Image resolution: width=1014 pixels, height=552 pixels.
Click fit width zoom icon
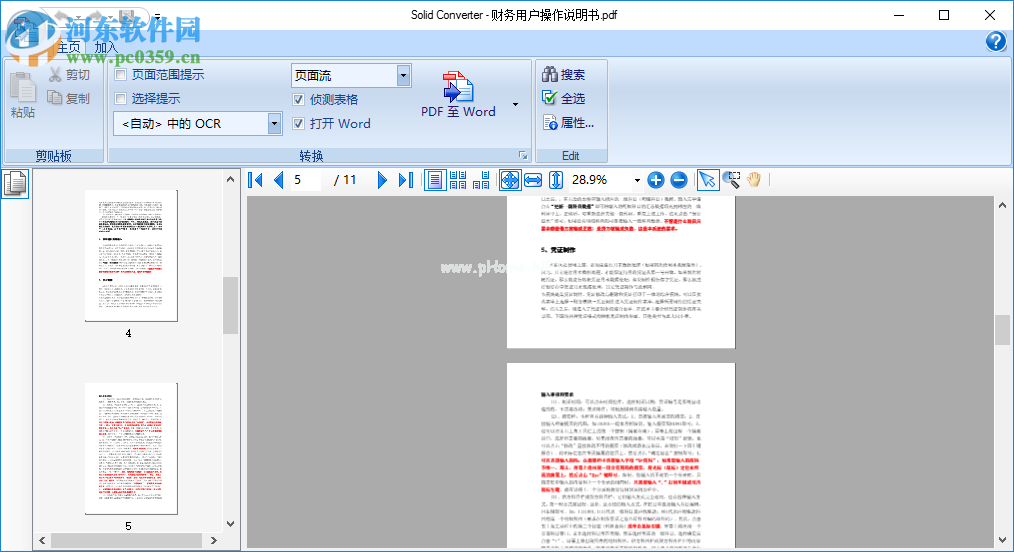click(x=533, y=180)
